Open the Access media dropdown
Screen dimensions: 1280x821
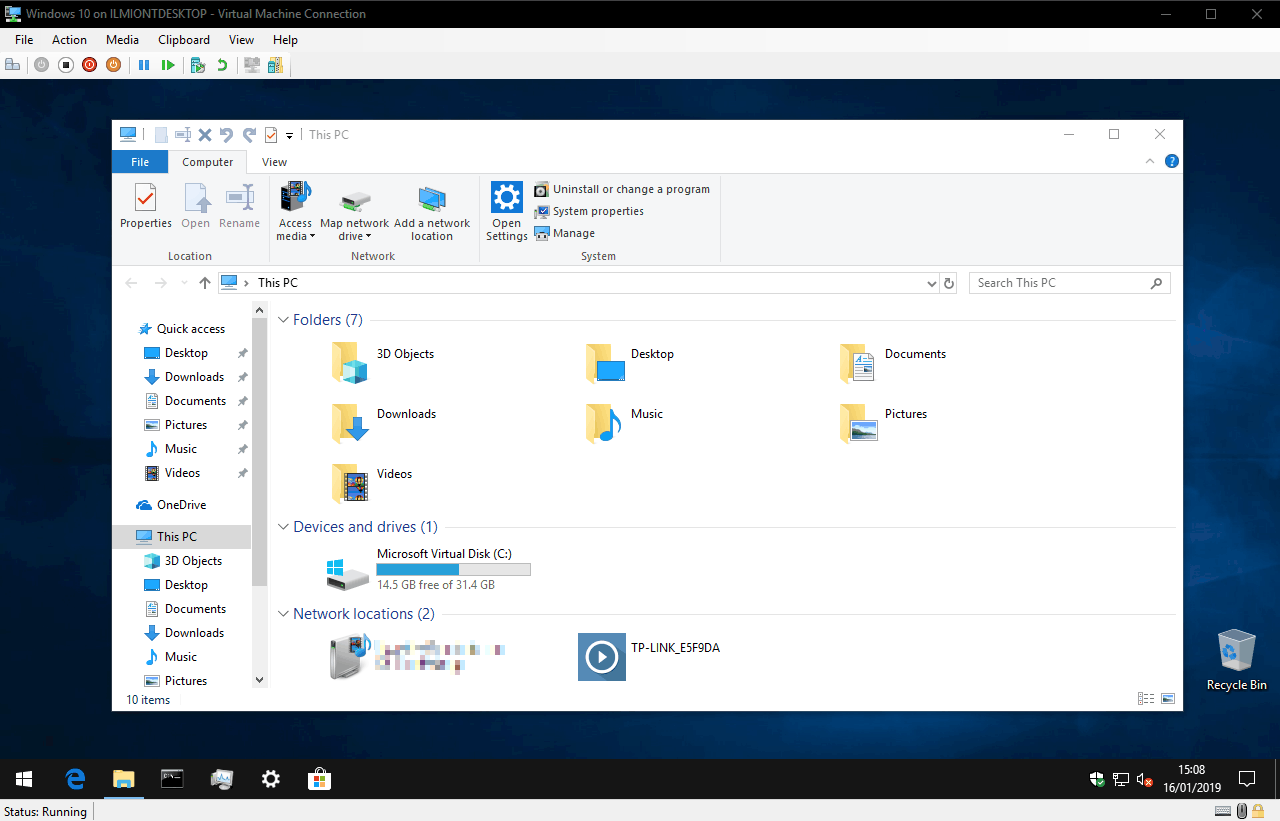click(x=295, y=213)
